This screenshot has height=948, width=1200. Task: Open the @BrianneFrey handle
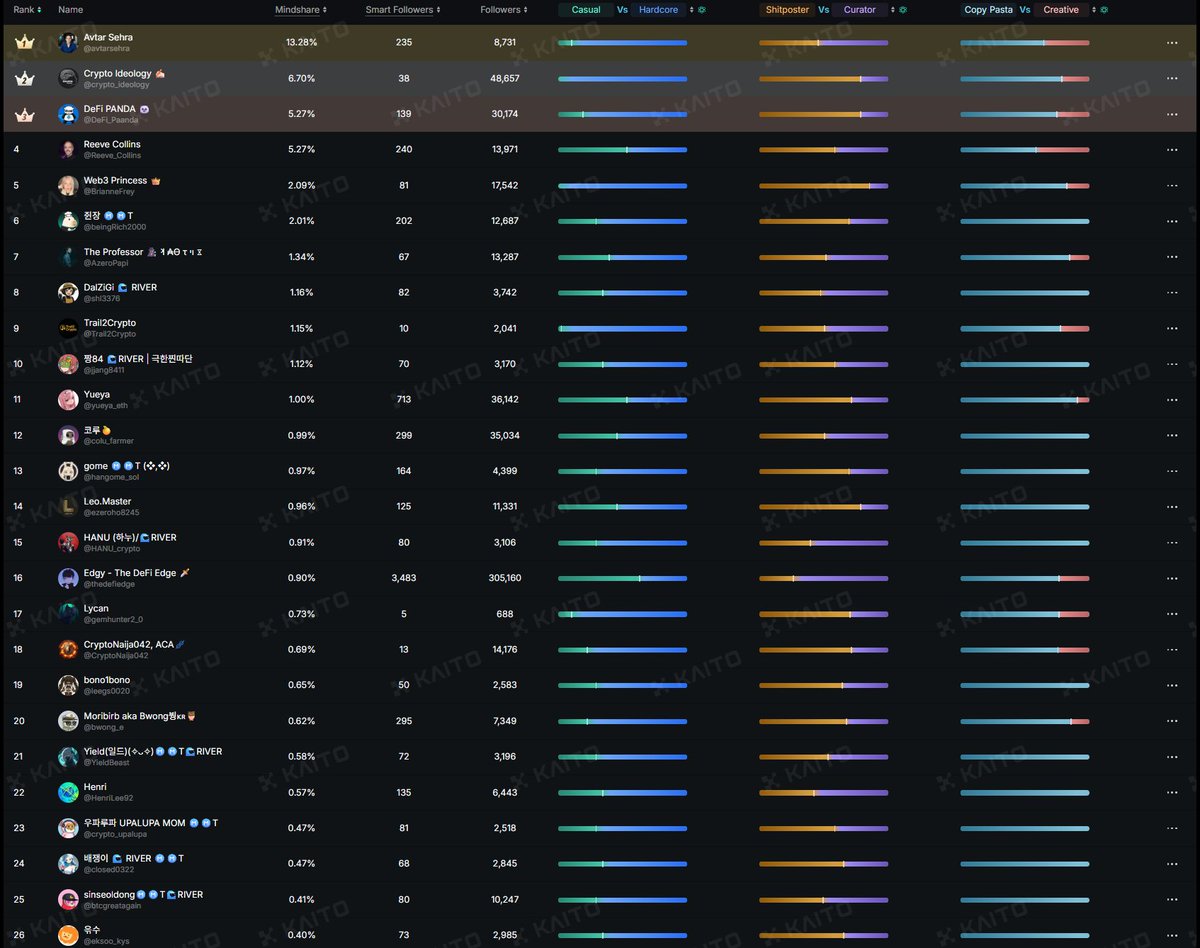tap(108, 192)
